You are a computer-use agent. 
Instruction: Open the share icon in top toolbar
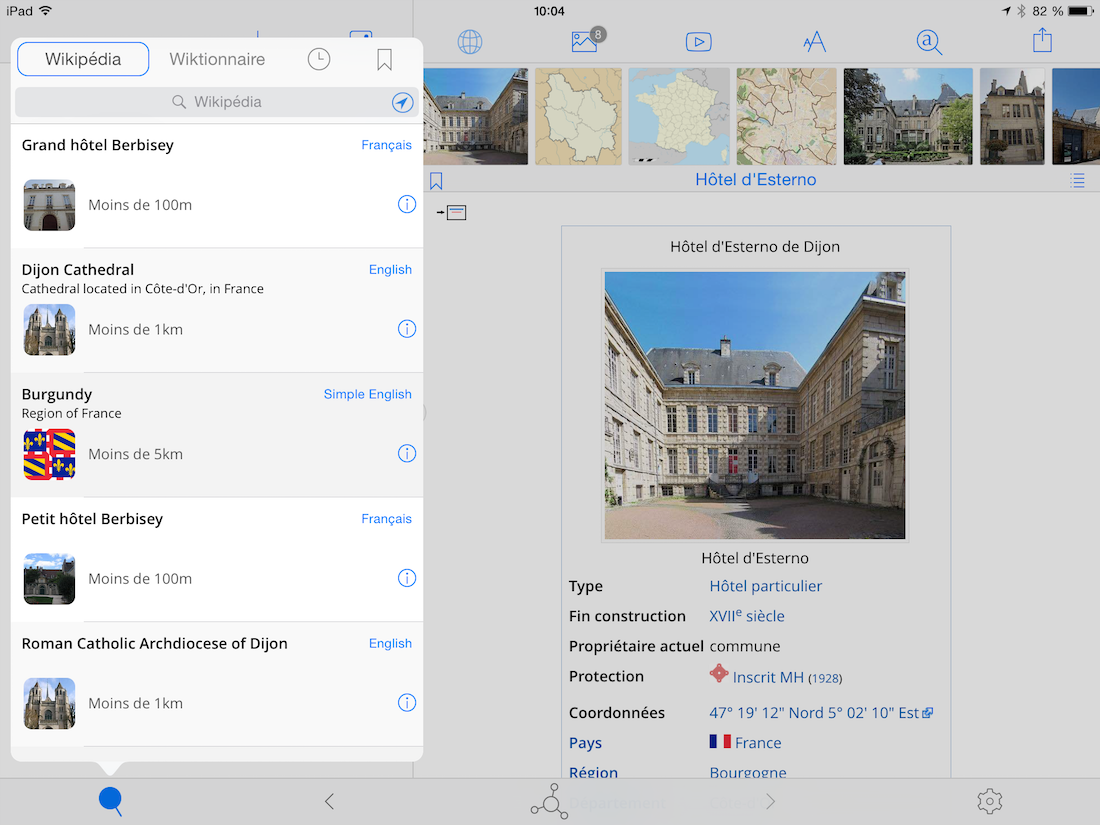point(1042,40)
